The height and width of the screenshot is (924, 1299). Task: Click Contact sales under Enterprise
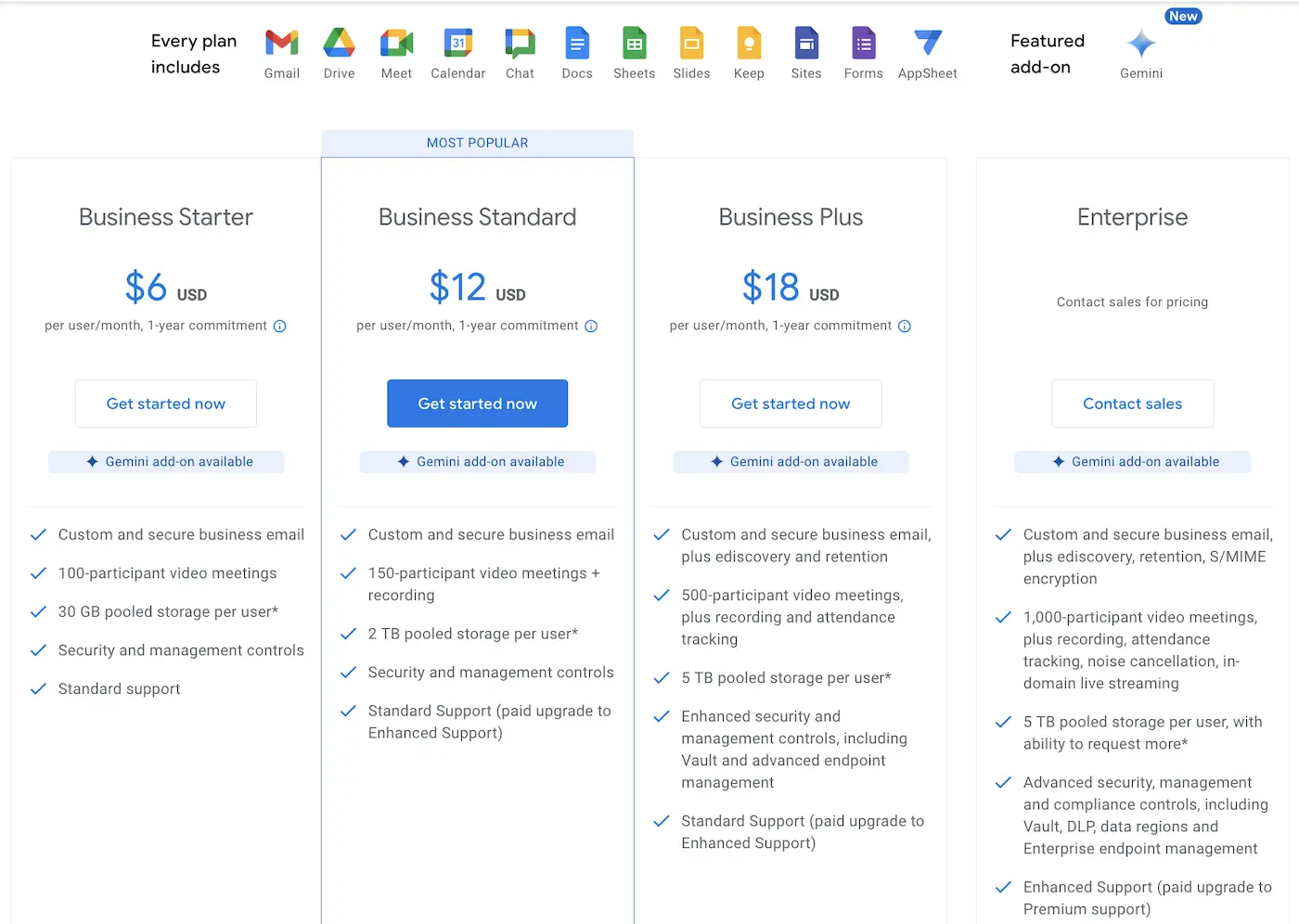1132,404
